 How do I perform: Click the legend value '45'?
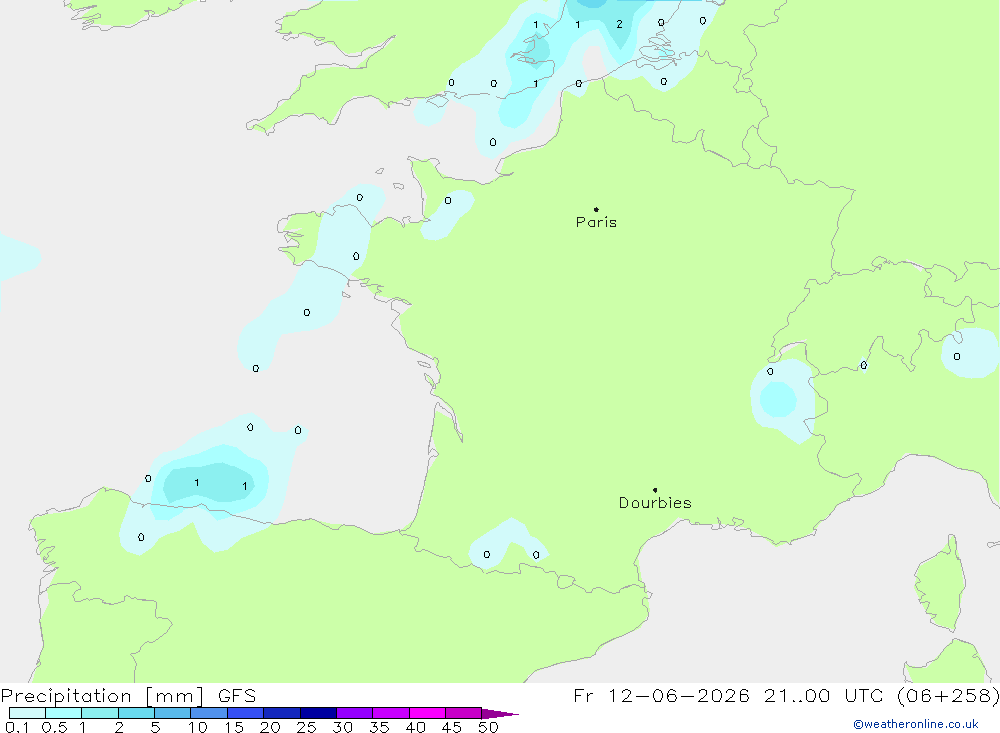[452, 727]
